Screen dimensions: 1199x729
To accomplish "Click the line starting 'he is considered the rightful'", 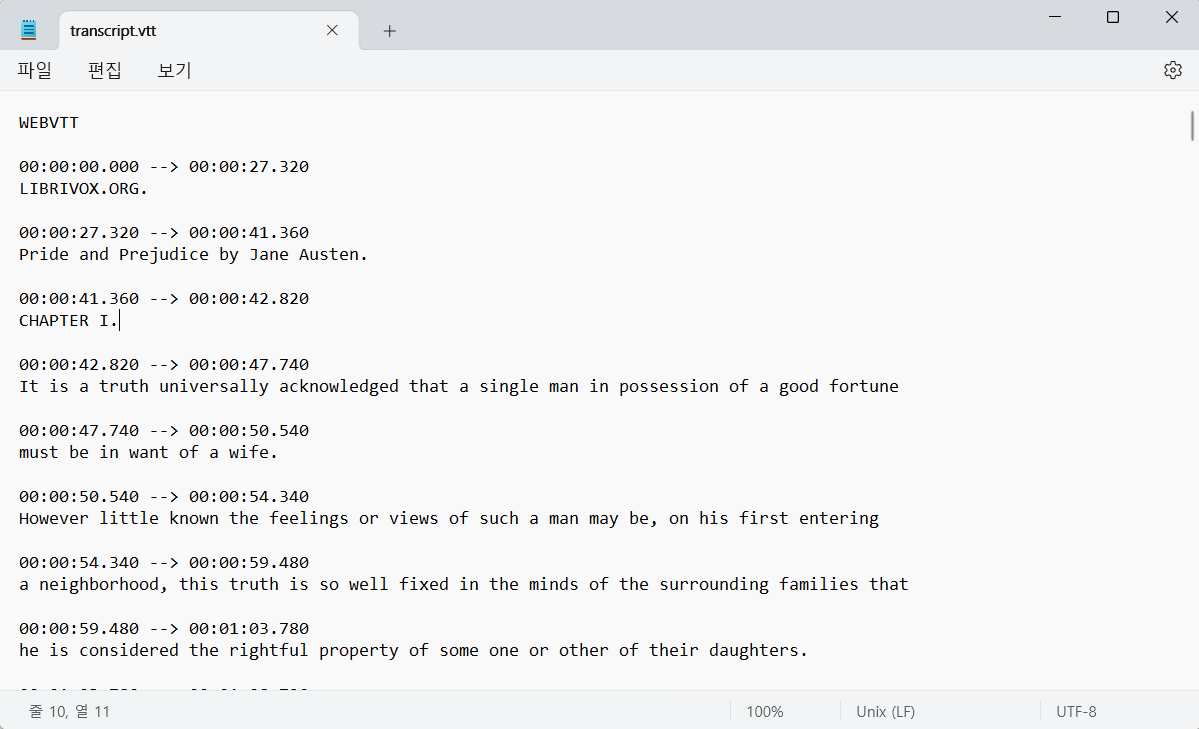I will point(414,650).
